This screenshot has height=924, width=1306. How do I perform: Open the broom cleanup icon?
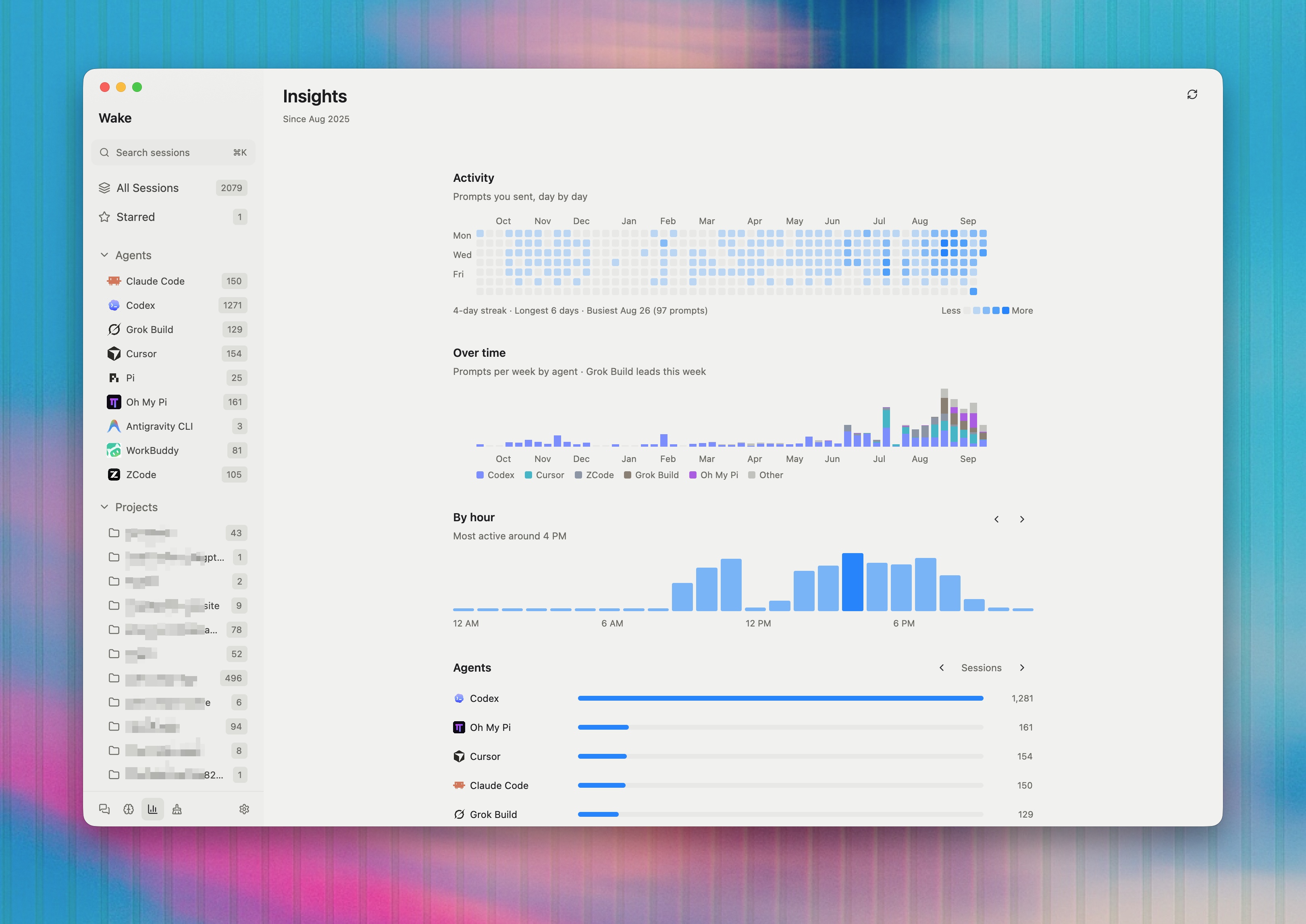tap(177, 809)
